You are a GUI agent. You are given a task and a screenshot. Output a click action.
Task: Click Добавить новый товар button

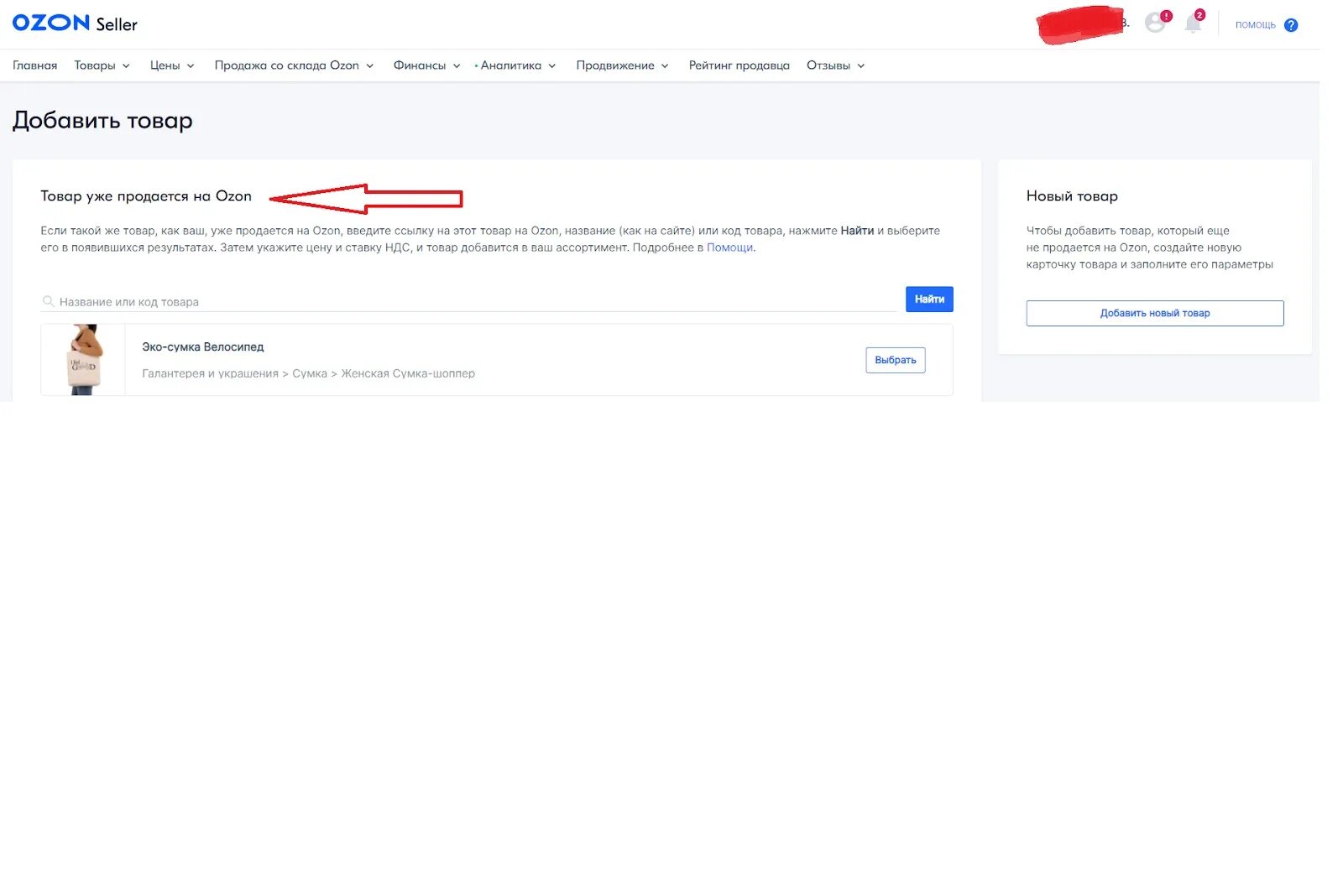pos(1155,313)
